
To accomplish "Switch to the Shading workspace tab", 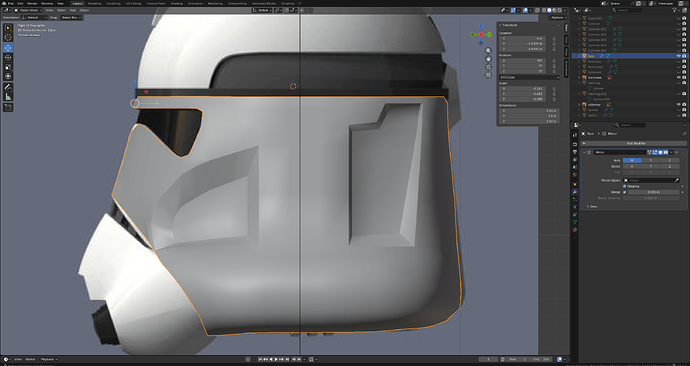I will pos(176,3).
